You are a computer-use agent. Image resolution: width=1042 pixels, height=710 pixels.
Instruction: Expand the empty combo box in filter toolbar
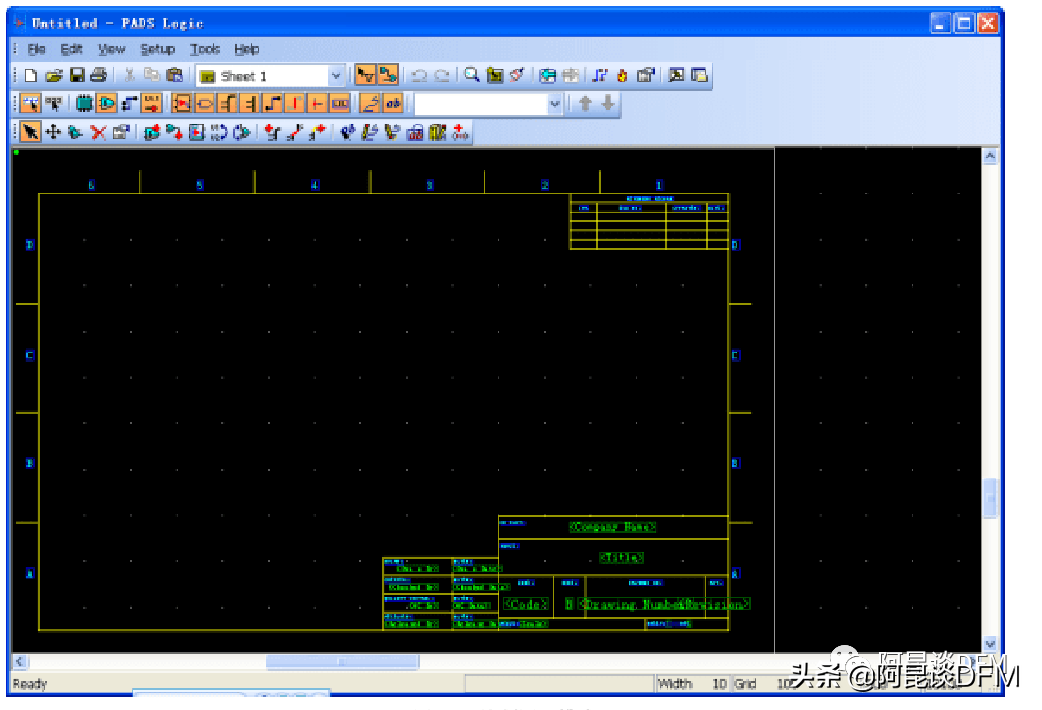[x=555, y=104]
